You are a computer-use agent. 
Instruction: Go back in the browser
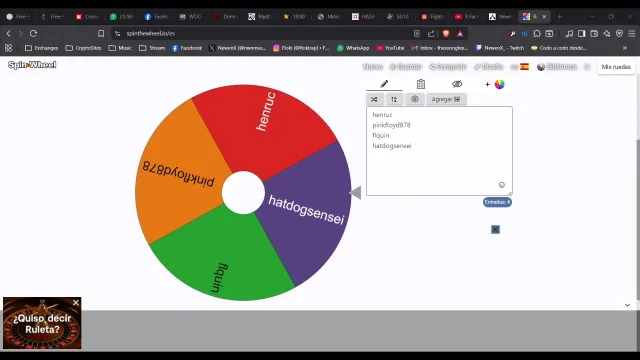click(x=9, y=33)
